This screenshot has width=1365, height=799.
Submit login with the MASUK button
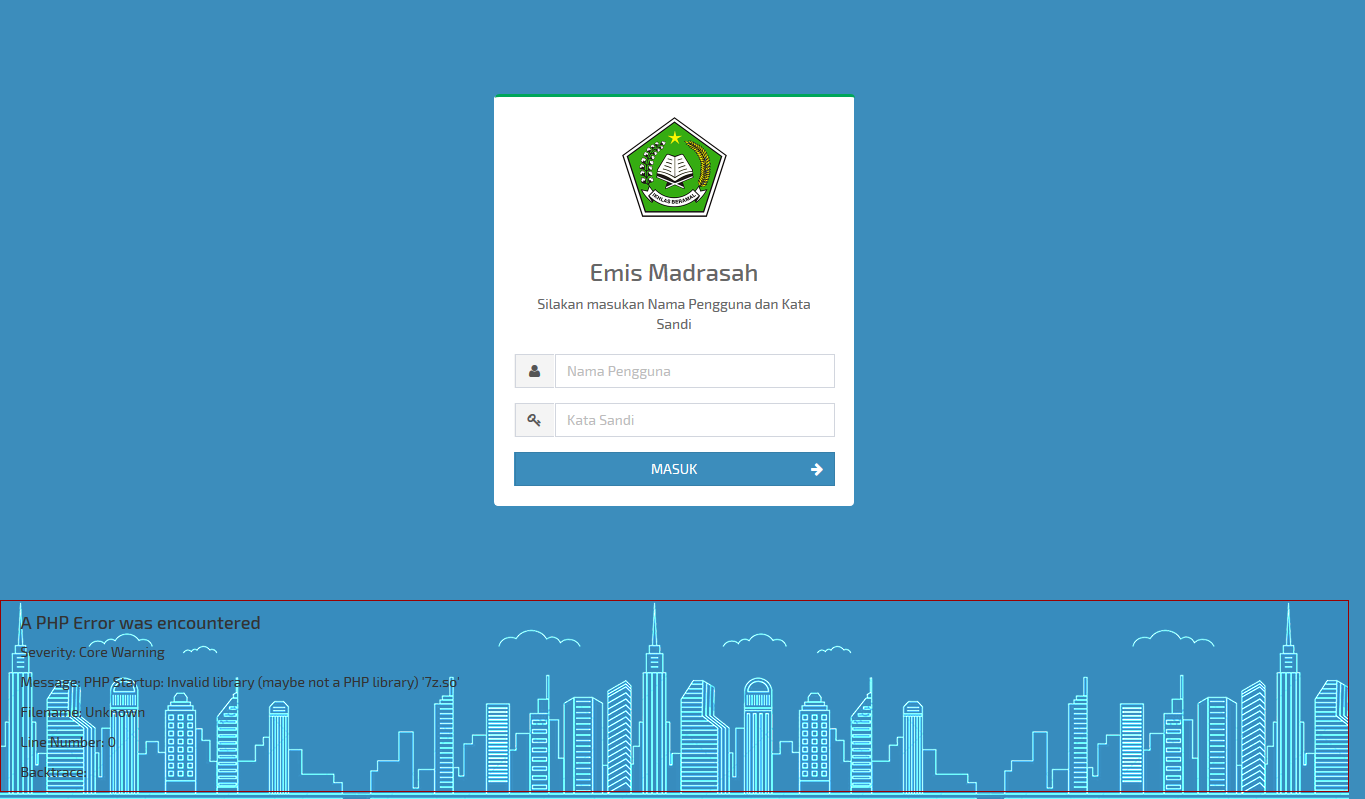tap(674, 469)
